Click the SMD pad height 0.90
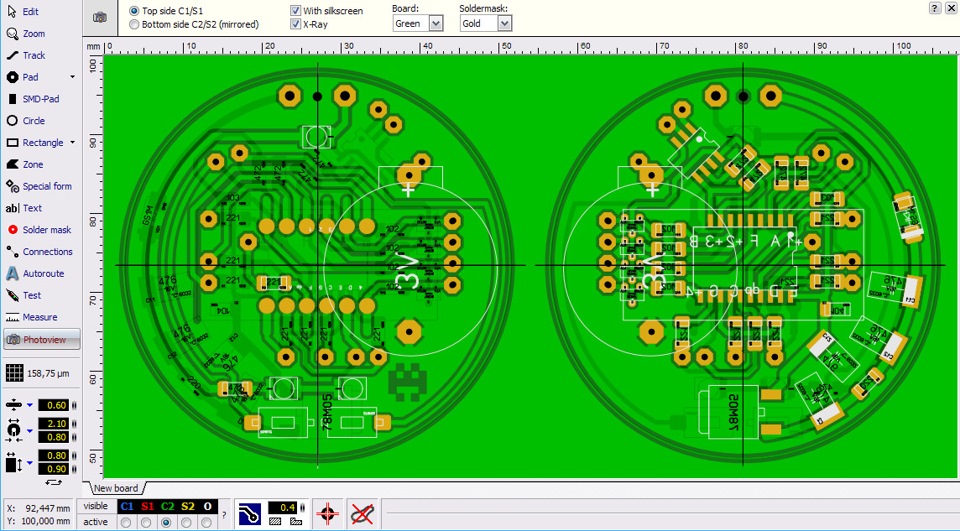The image size is (960, 531). (54, 469)
